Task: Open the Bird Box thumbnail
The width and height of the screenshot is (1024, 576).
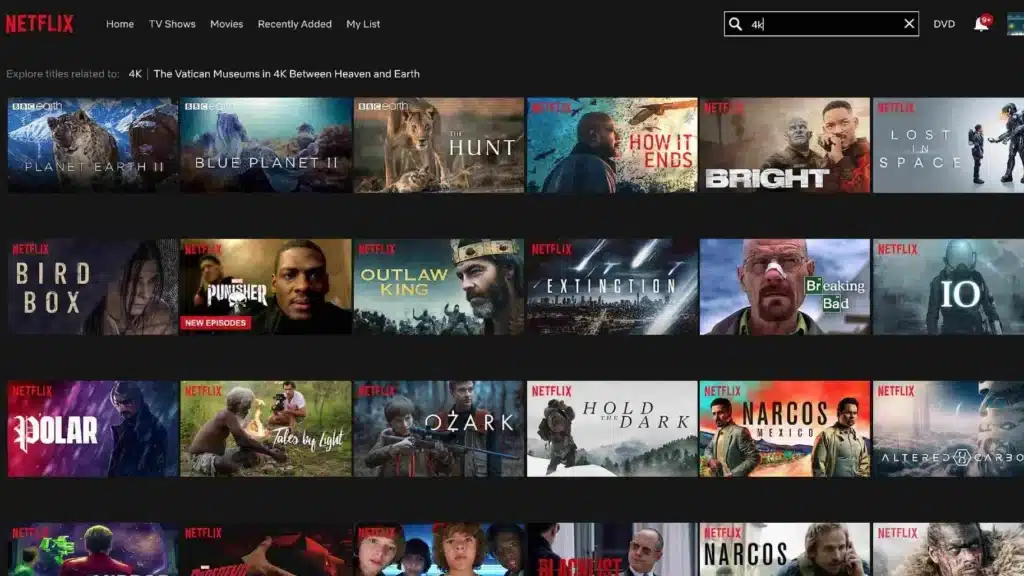Action: [x=92, y=287]
